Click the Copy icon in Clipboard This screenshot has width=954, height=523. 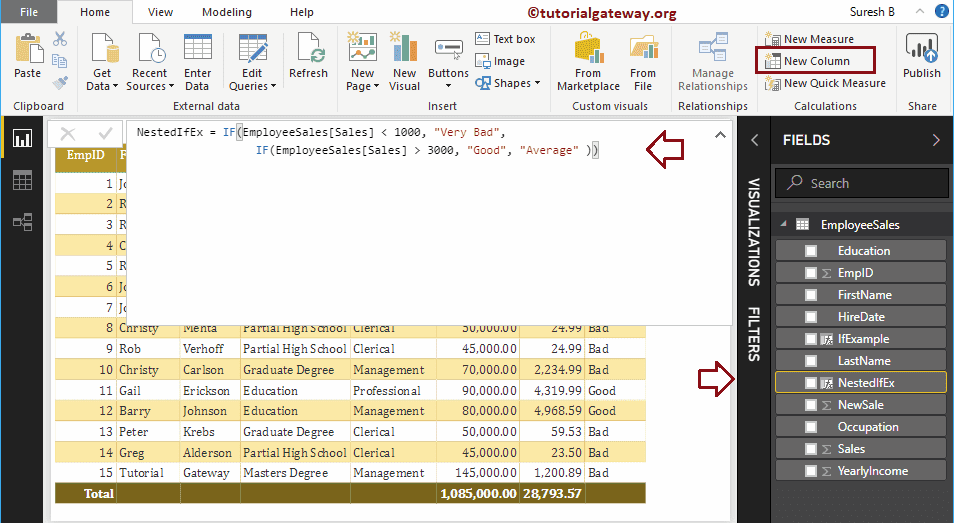(x=60, y=61)
